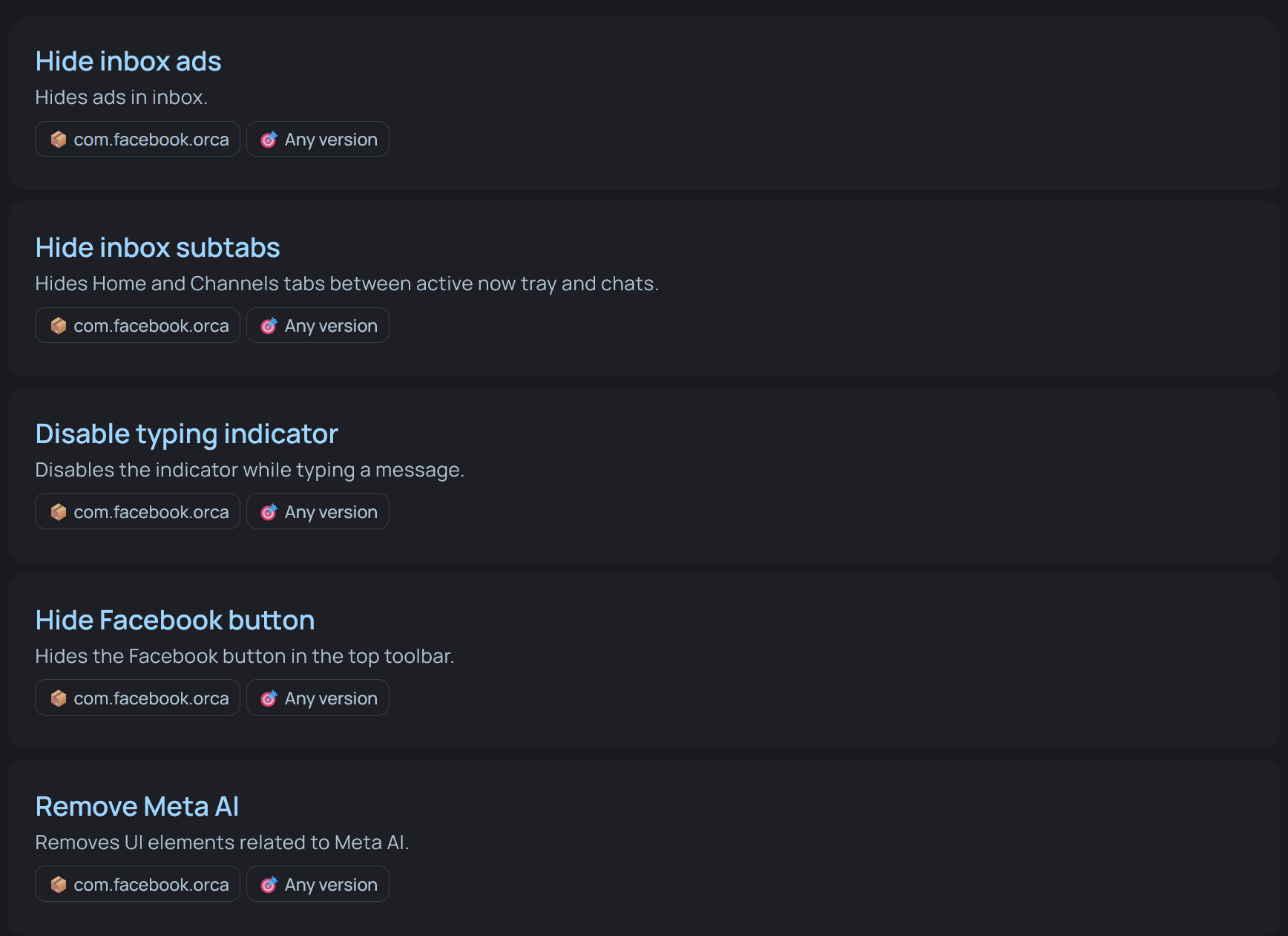Open the Hide inbox ads patch link
Image resolution: width=1288 pixels, height=936 pixels.
128,62
